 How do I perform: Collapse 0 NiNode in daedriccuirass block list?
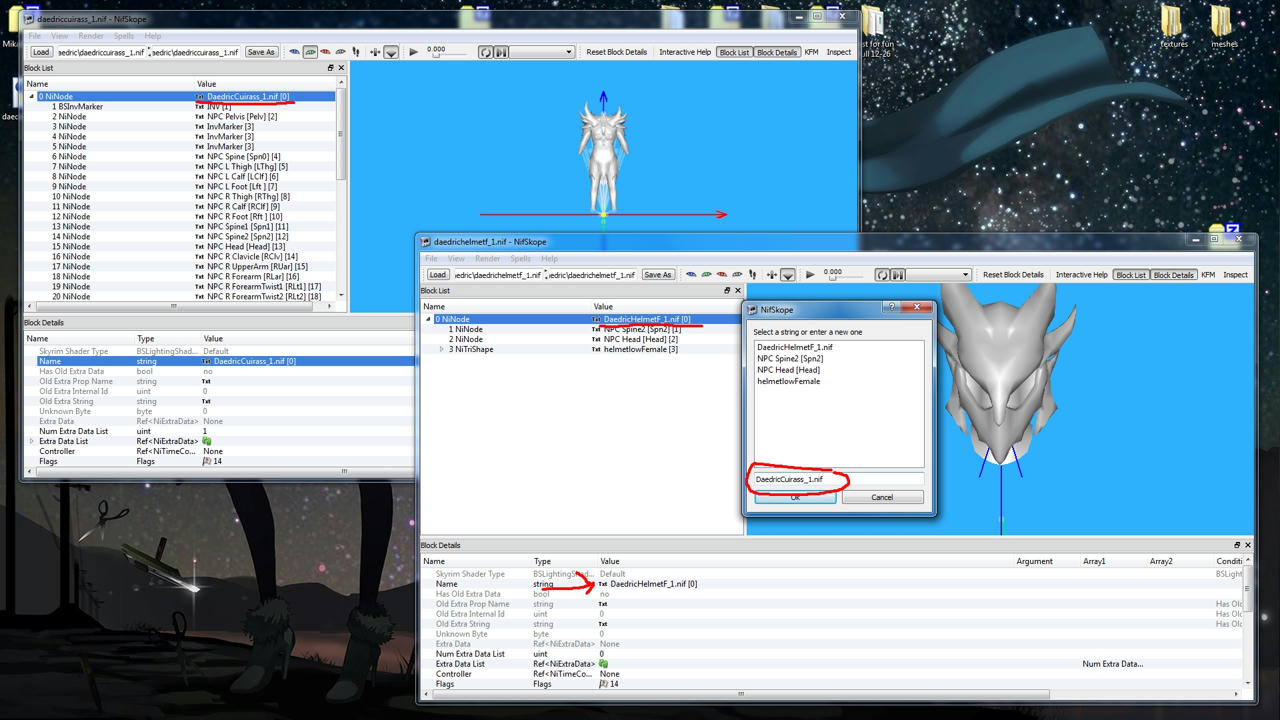[32, 97]
